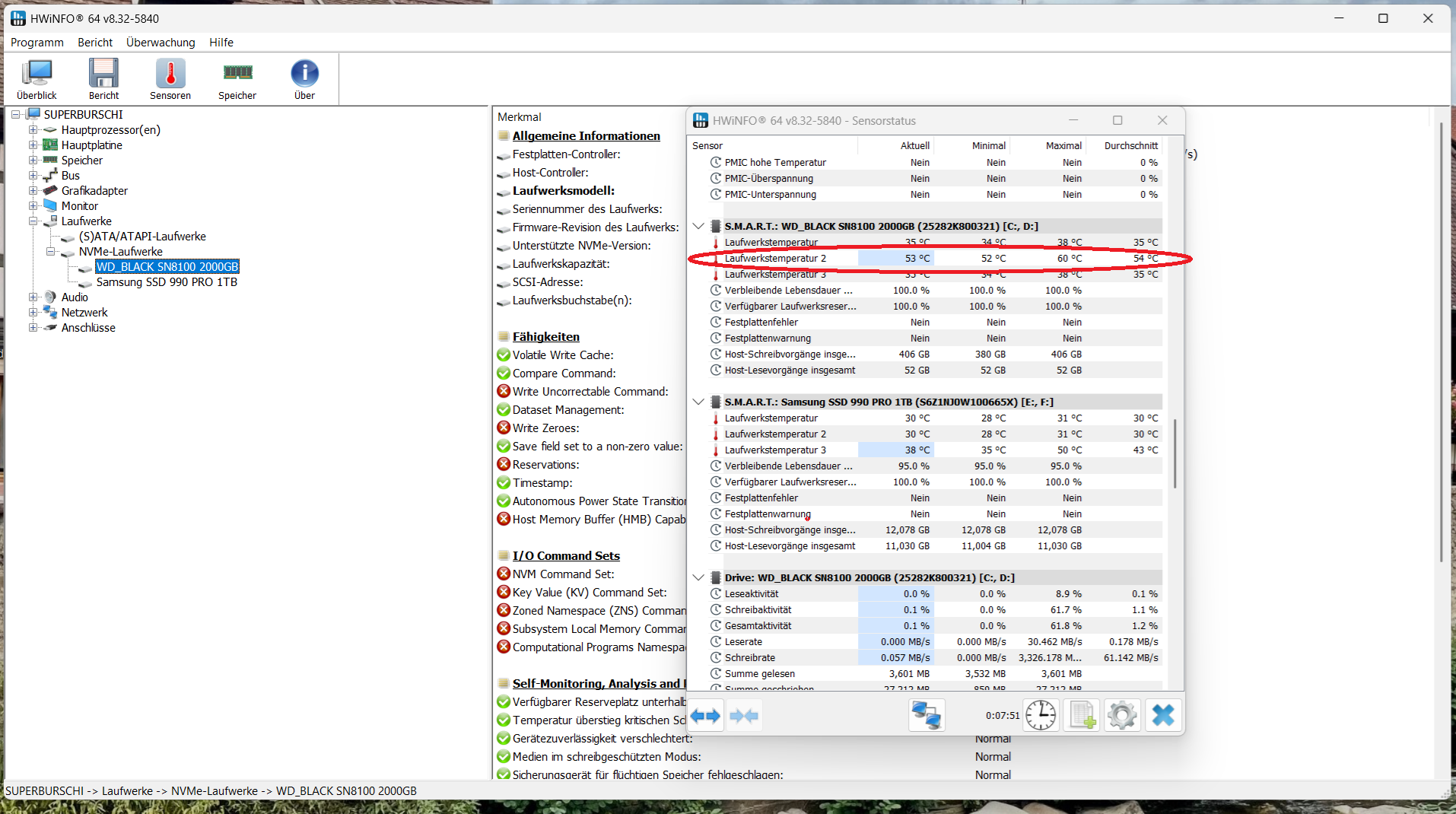The width and height of the screenshot is (1456, 814).
Task: Click the Festplattenfehler icon under WD_BLACK
Action: [716, 323]
